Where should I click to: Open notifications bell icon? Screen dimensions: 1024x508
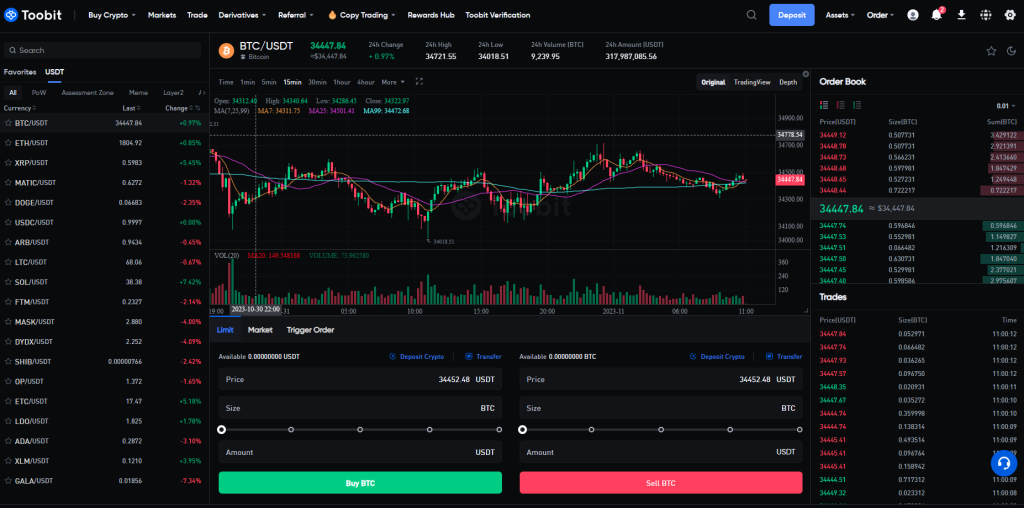[936, 14]
